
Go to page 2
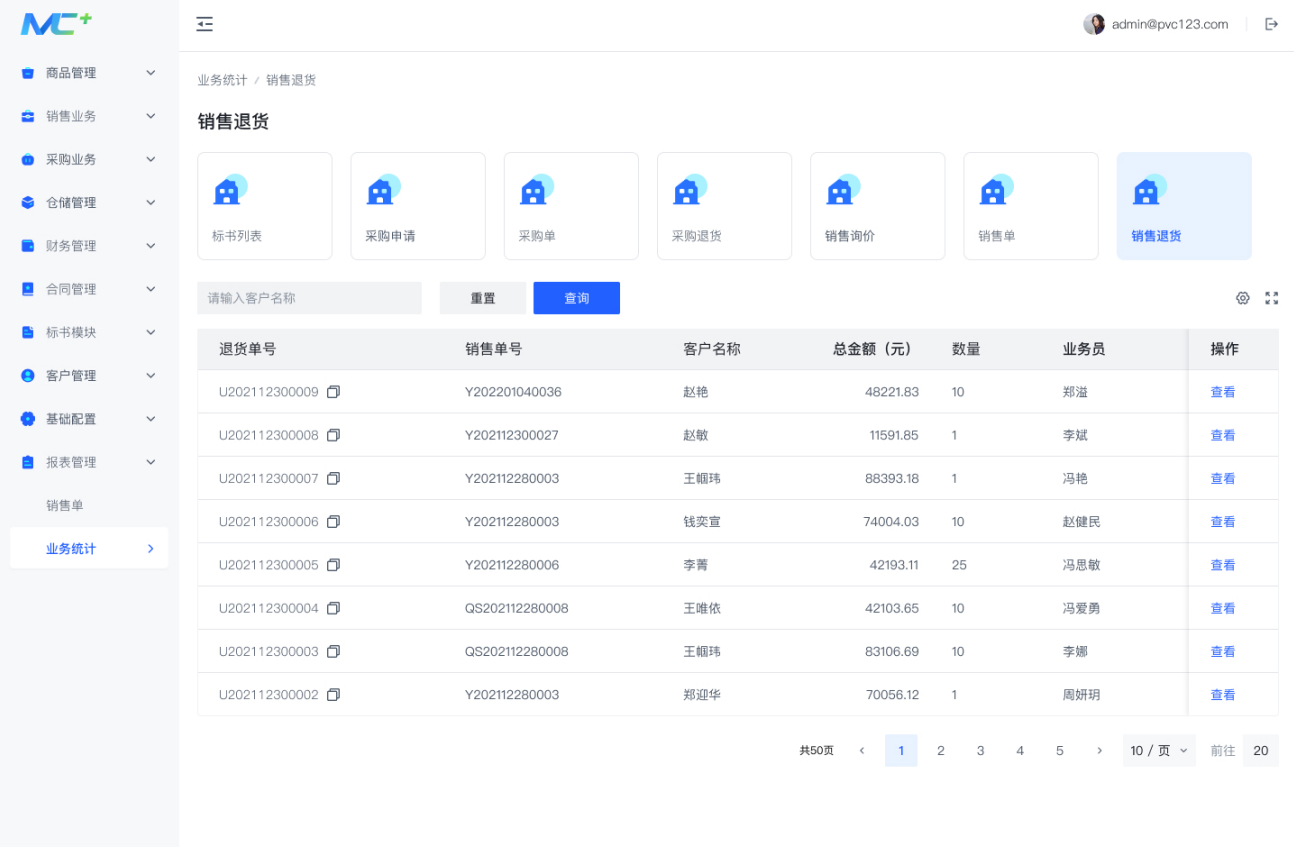[941, 751]
